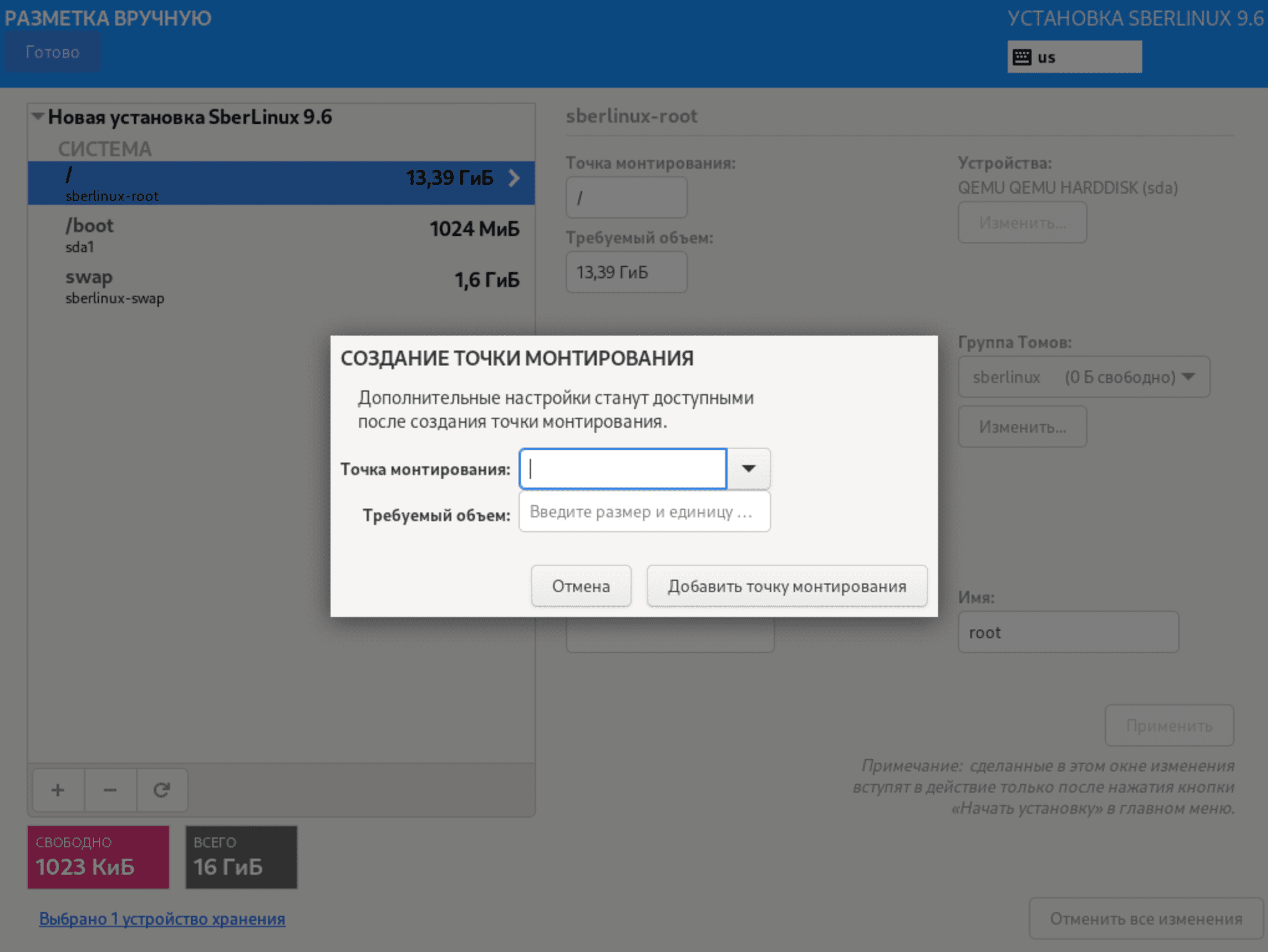Click the plus icon to add a mount point
The height and width of the screenshot is (952, 1268).
coord(58,790)
